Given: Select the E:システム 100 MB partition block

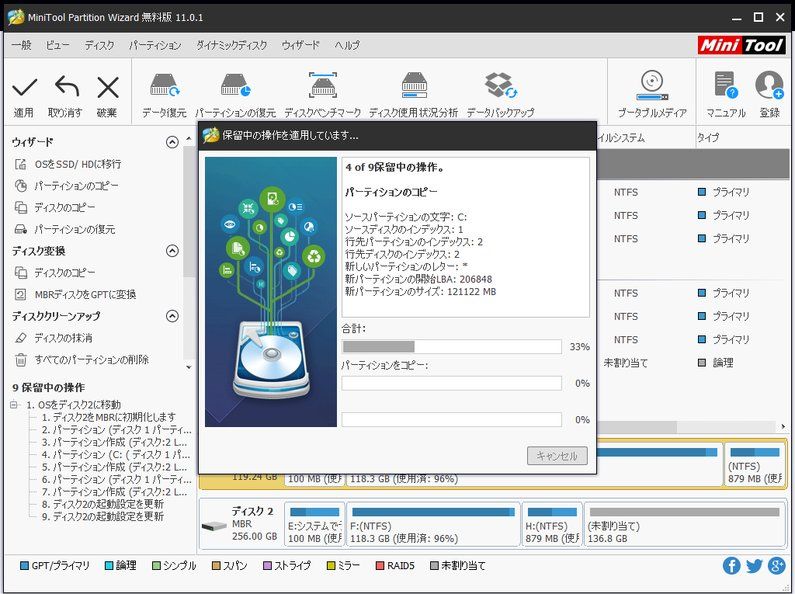Looking at the screenshot, I should (314, 525).
